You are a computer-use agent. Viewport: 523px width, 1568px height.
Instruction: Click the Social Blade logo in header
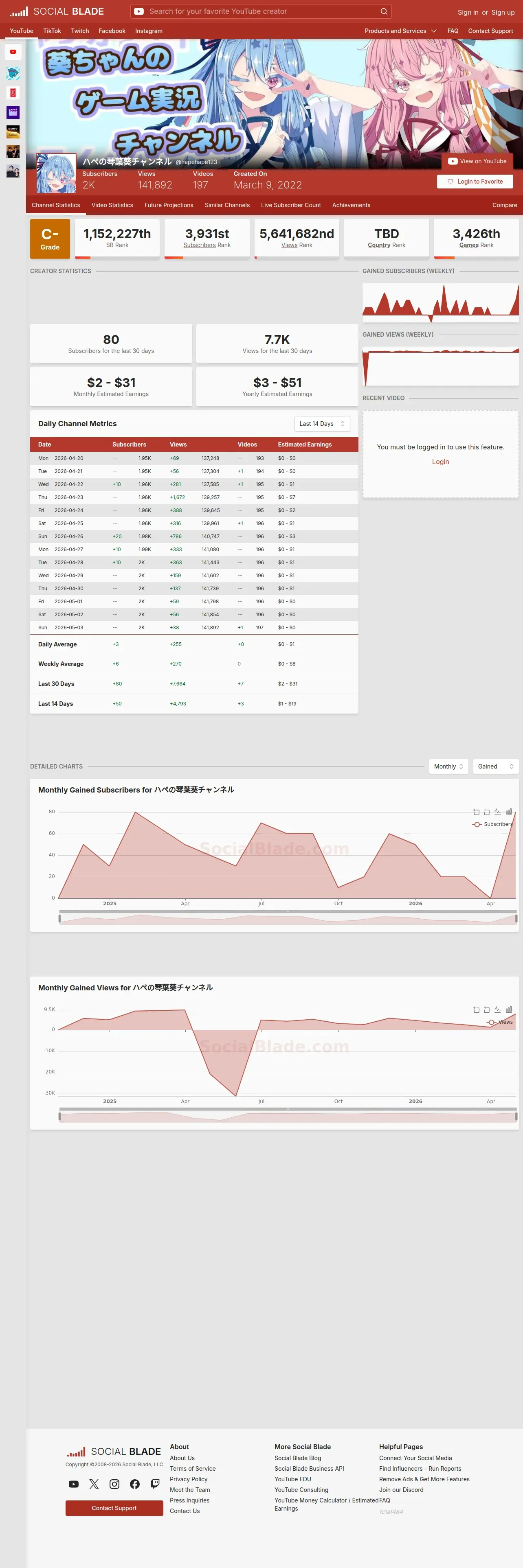(57, 11)
